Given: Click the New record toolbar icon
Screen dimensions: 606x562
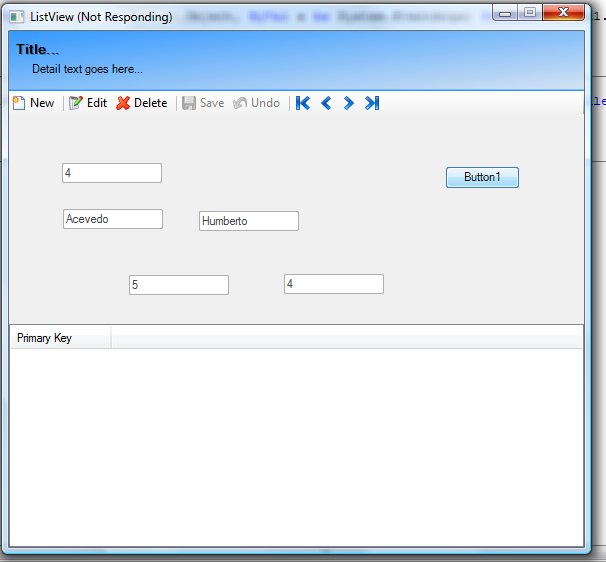Looking at the screenshot, I should (x=18, y=103).
